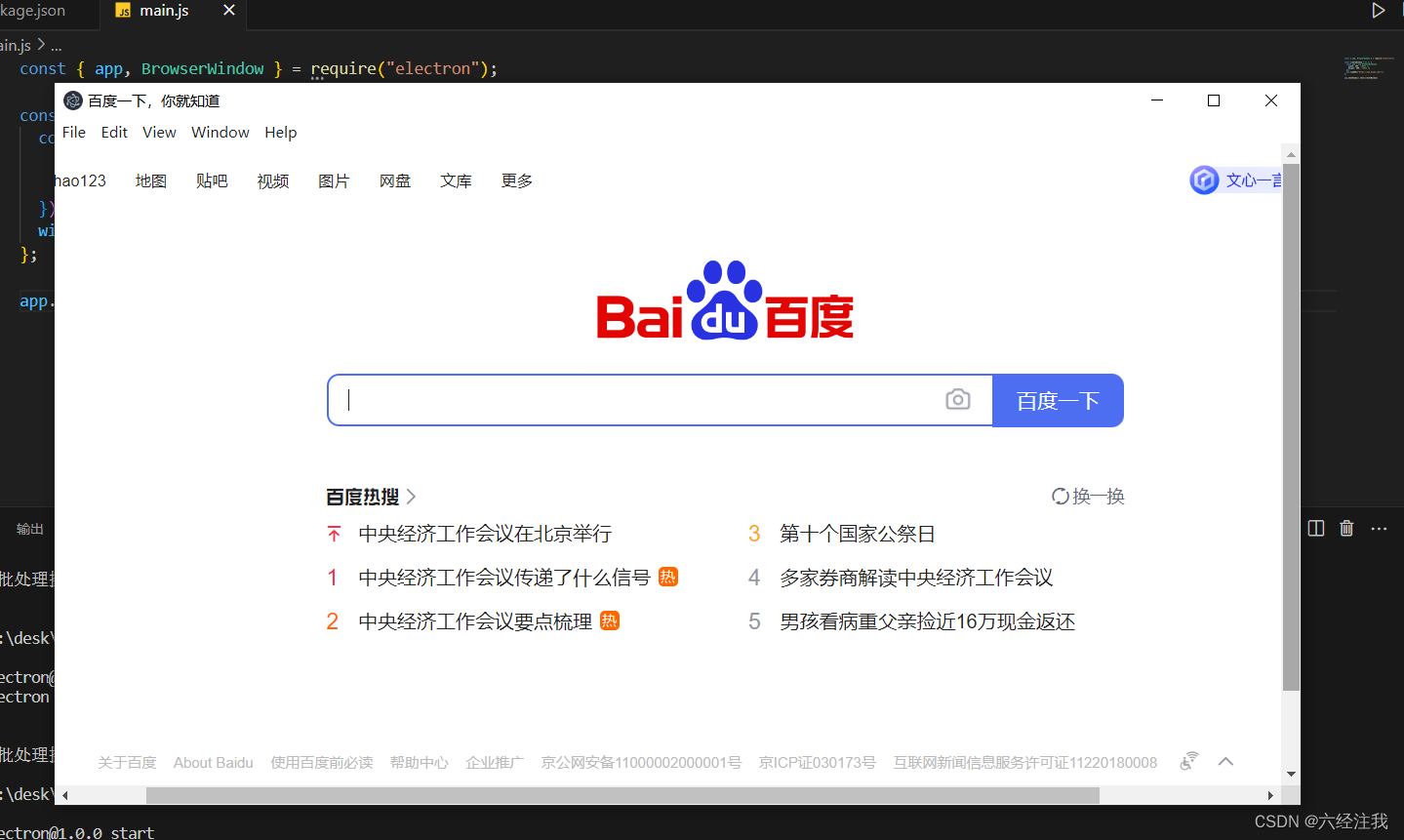Image resolution: width=1404 pixels, height=840 pixels.
Task: Click the vertical scrollbar thumb in Baidu window
Action: (1291, 427)
